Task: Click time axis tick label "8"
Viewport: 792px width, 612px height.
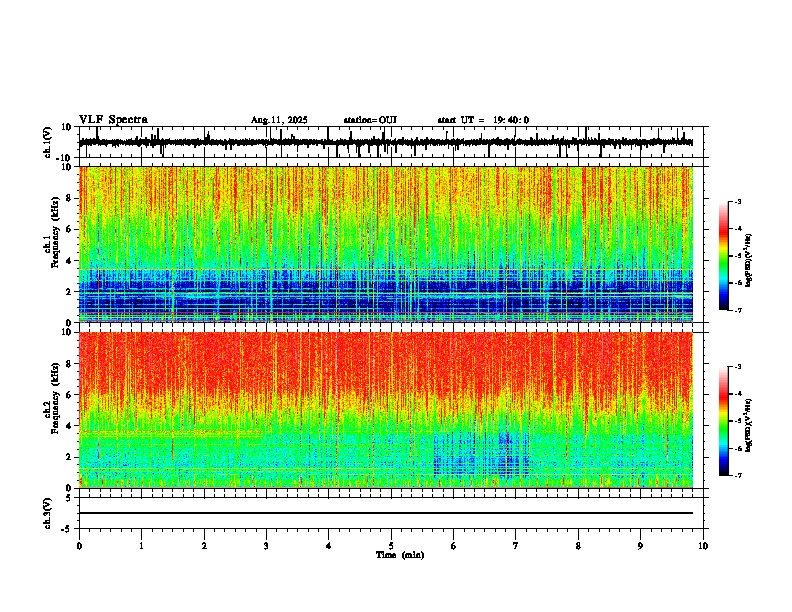Action: (x=578, y=546)
